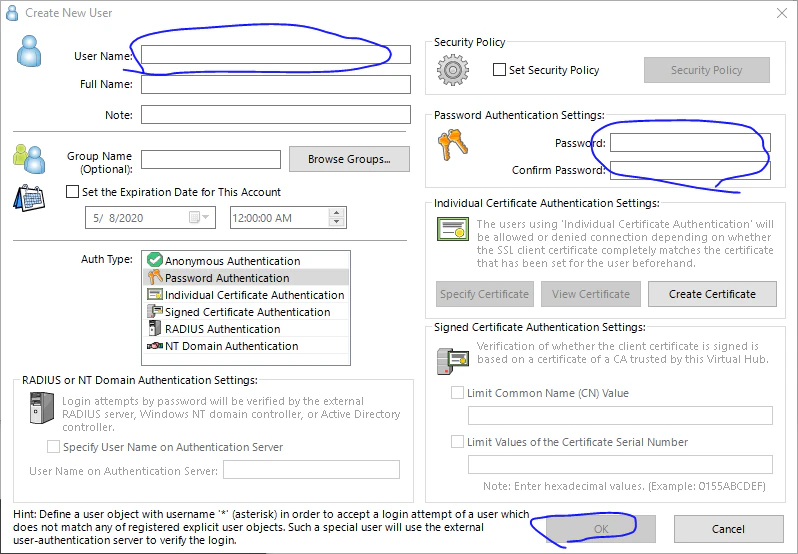Click the Browse Groups button
The height and width of the screenshot is (554, 798).
click(349, 159)
